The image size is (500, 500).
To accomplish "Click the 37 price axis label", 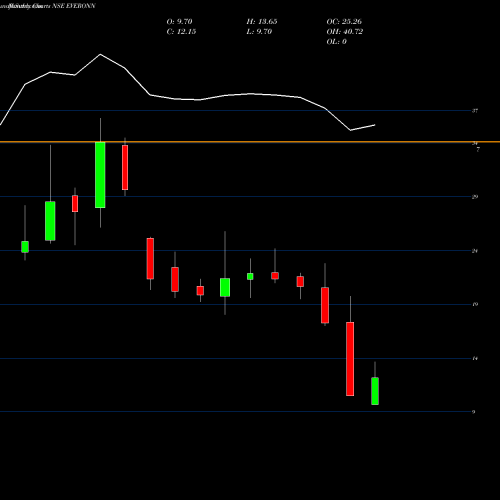I will [x=475, y=111].
